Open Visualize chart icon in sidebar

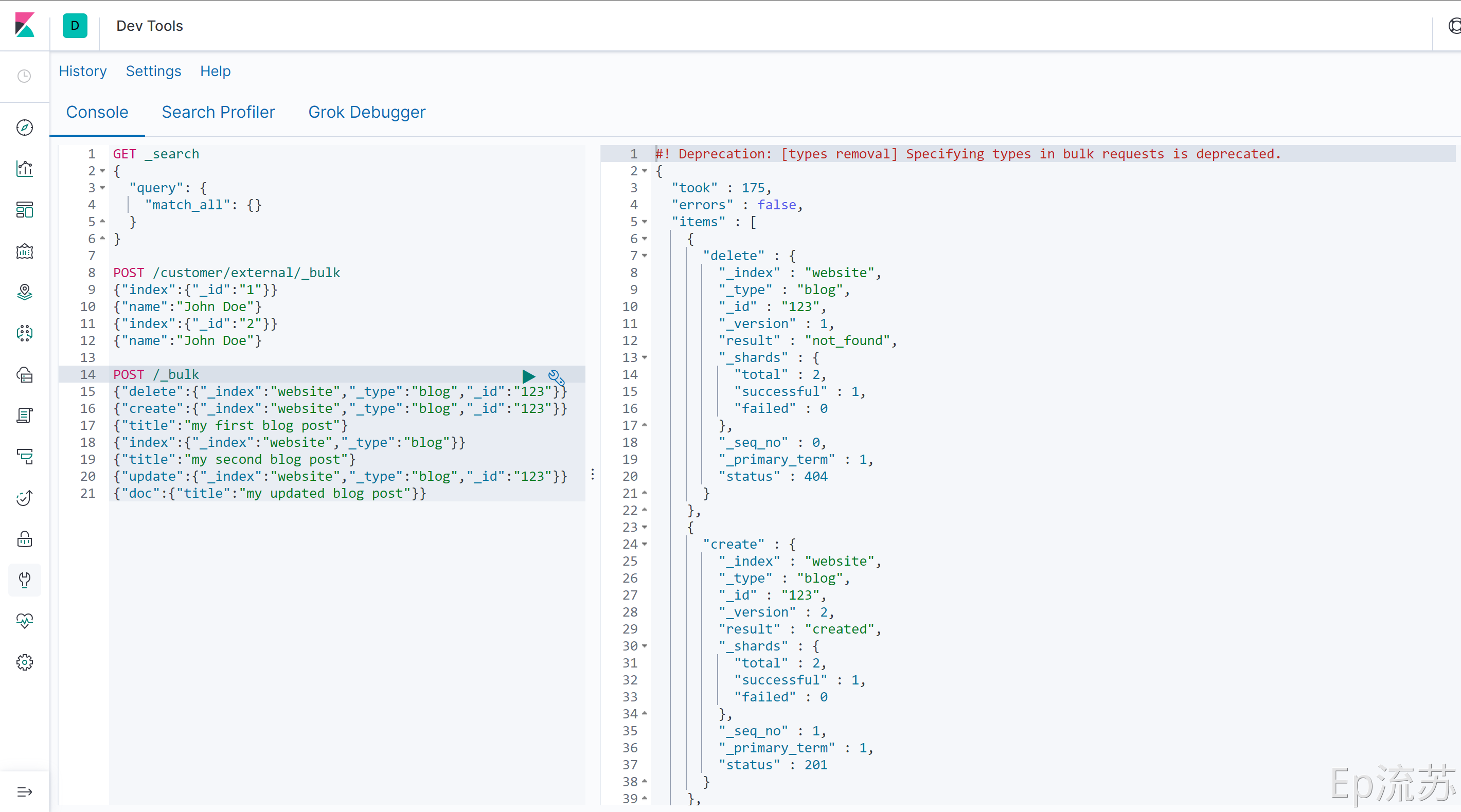[x=24, y=168]
